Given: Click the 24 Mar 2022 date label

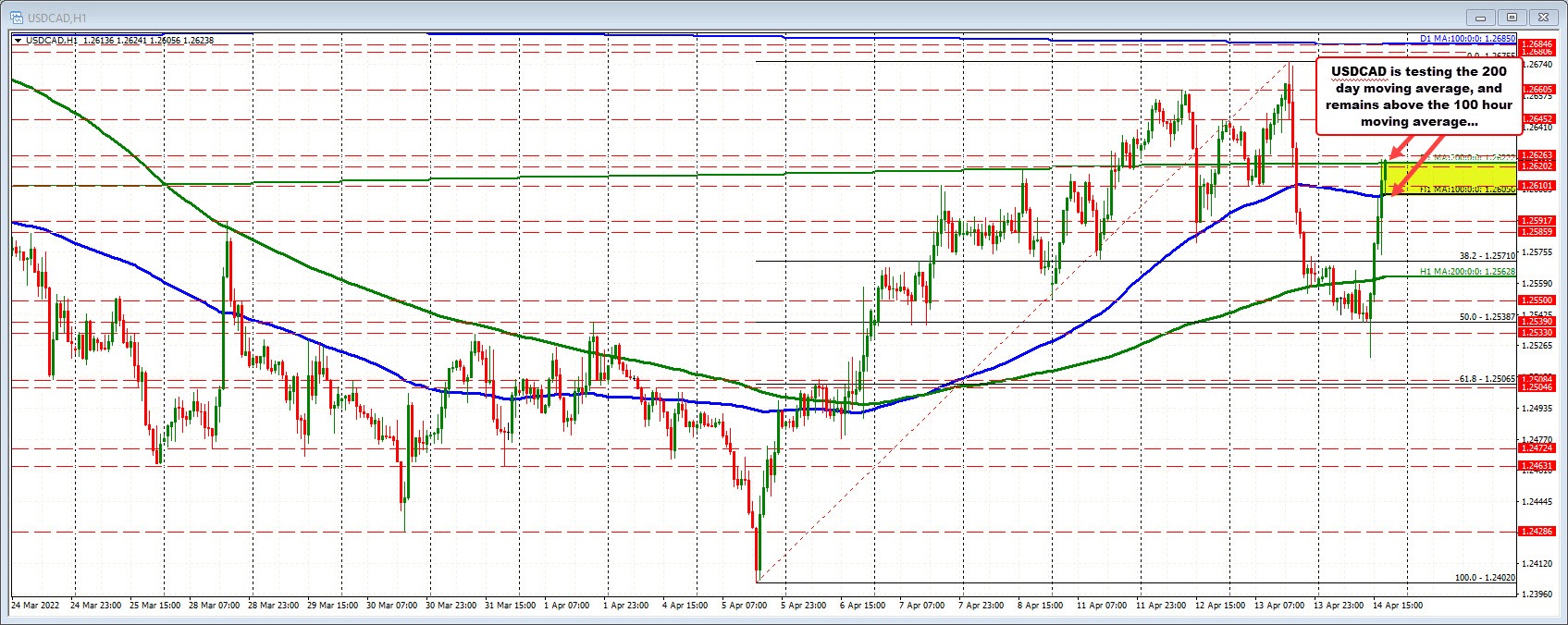Looking at the screenshot, I should coord(33,606).
